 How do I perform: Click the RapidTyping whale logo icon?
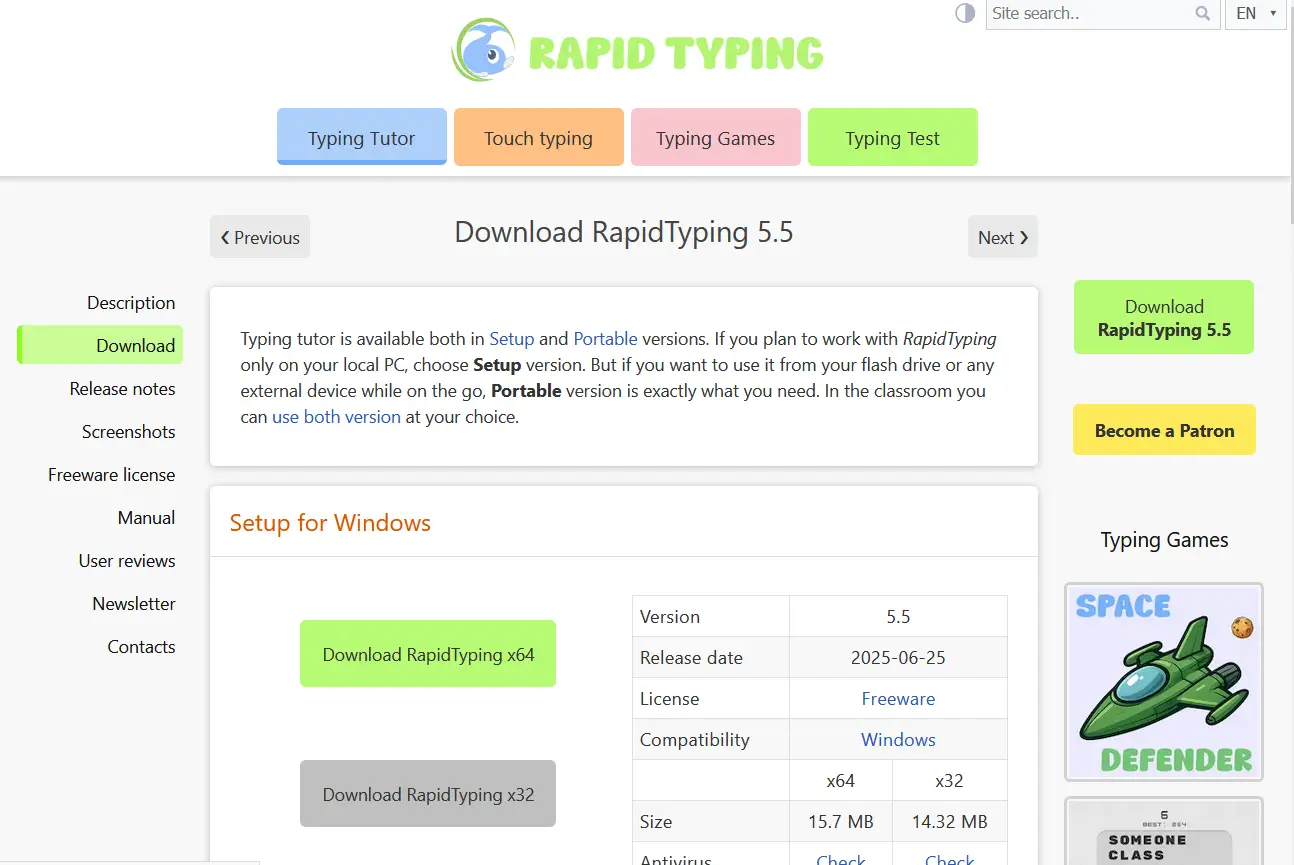pyautogui.click(x=484, y=50)
